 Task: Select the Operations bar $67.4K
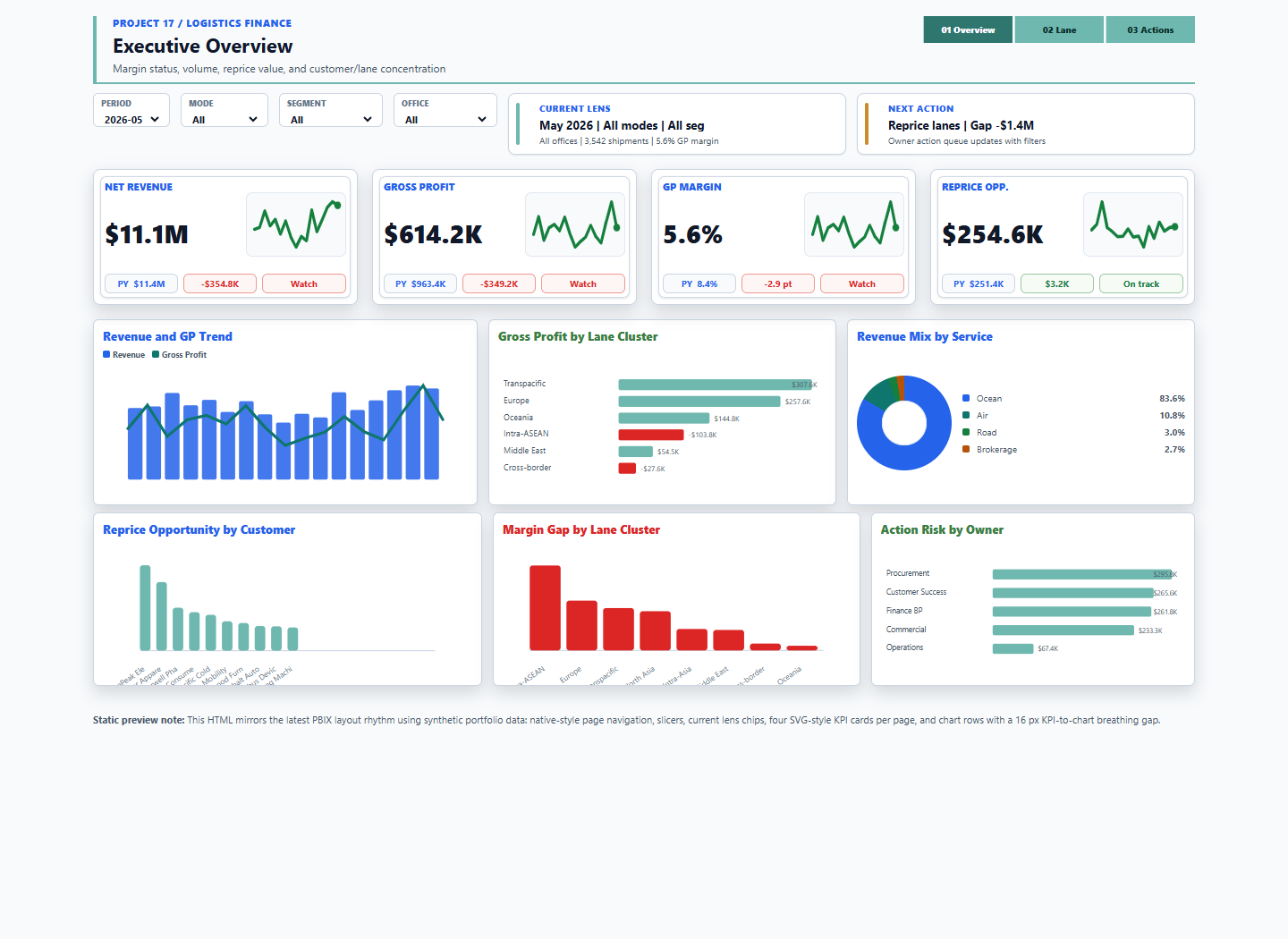click(1013, 649)
